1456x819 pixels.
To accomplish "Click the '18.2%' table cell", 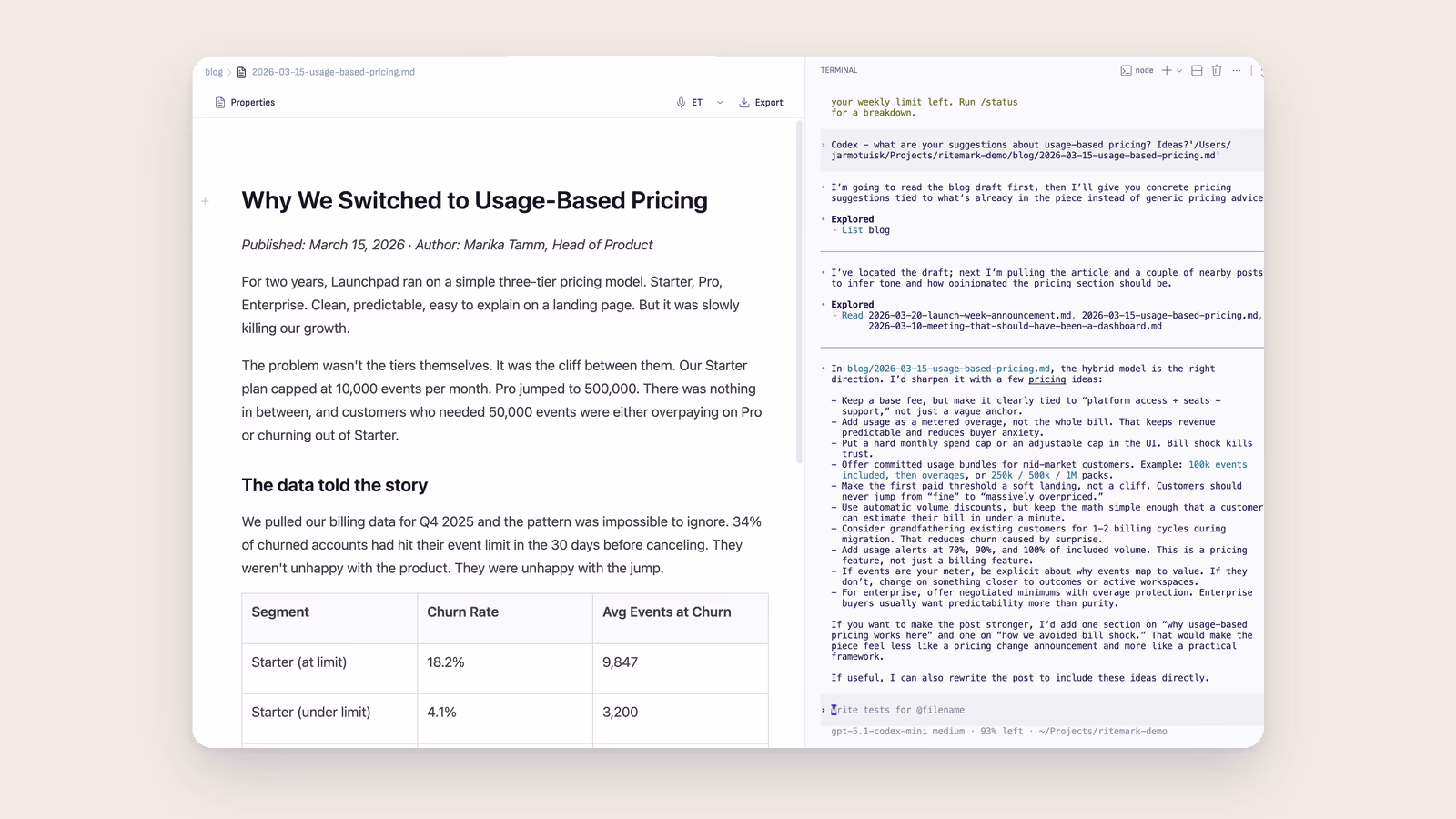I will coord(505,669).
